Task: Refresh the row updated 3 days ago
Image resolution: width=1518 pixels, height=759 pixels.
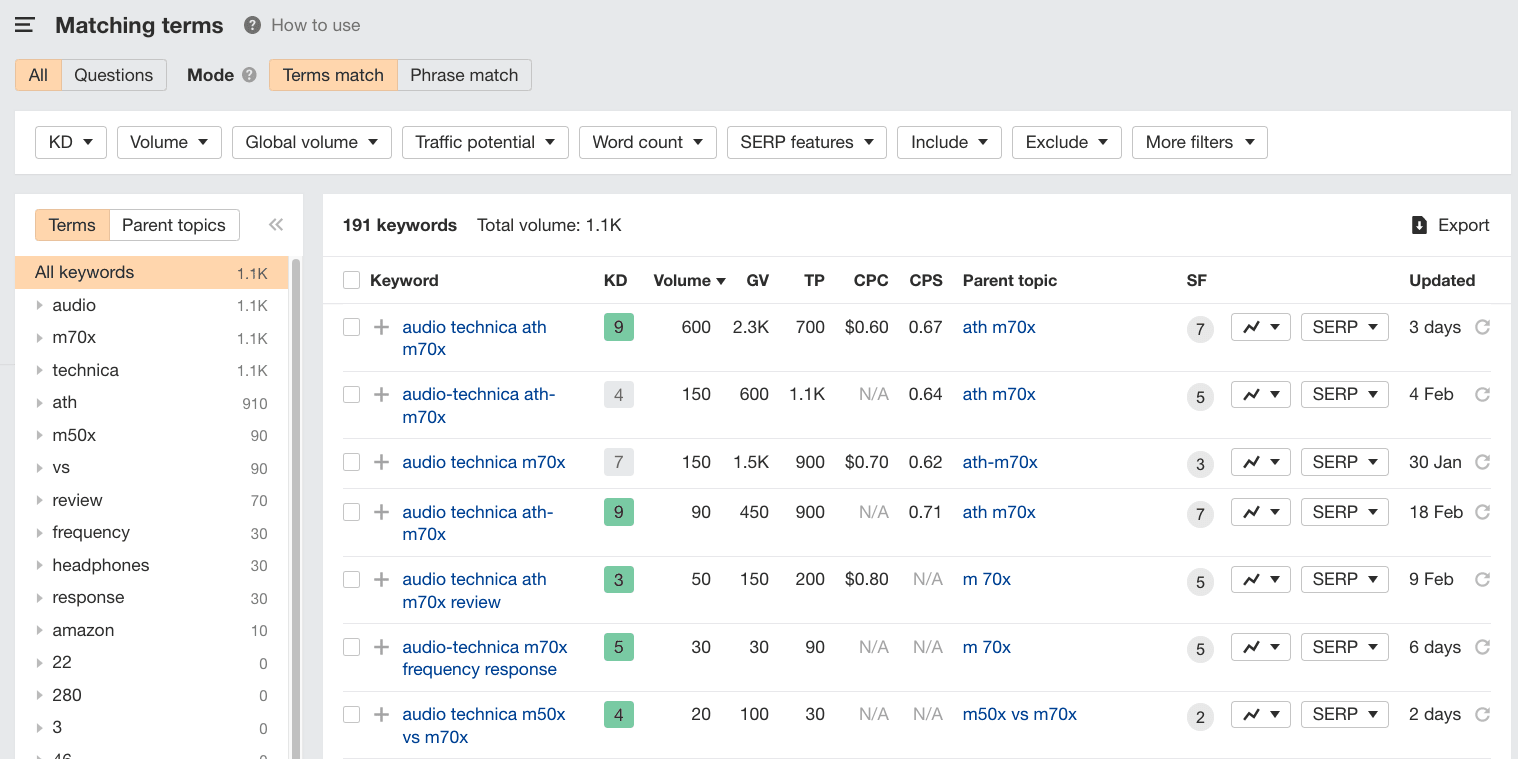Action: pyautogui.click(x=1483, y=327)
